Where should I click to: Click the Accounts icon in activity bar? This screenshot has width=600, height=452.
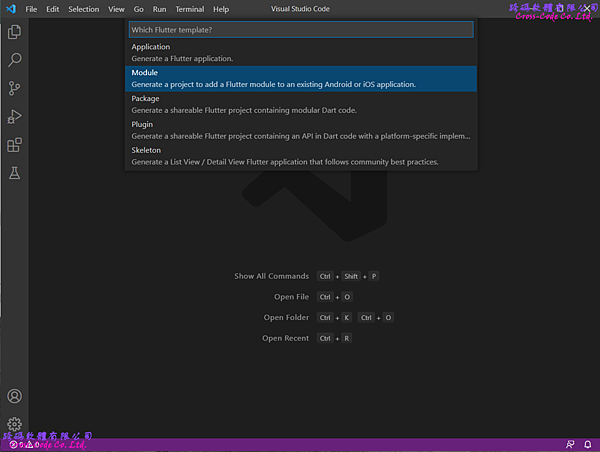click(x=14, y=396)
